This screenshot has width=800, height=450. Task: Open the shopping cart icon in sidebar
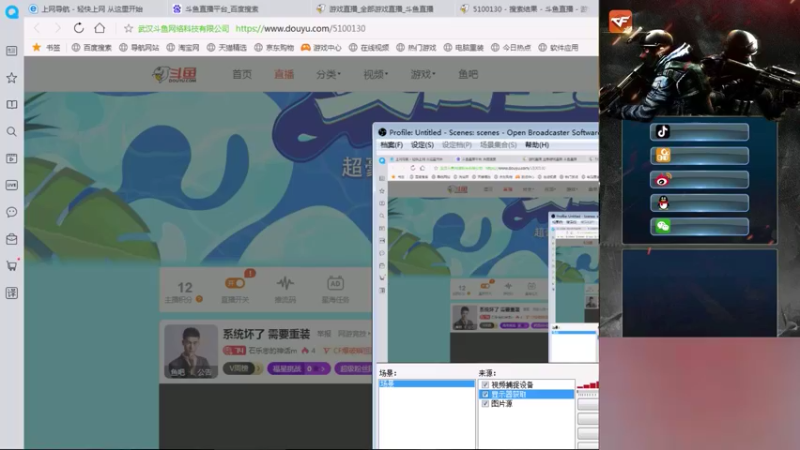click(x=11, y=266)
